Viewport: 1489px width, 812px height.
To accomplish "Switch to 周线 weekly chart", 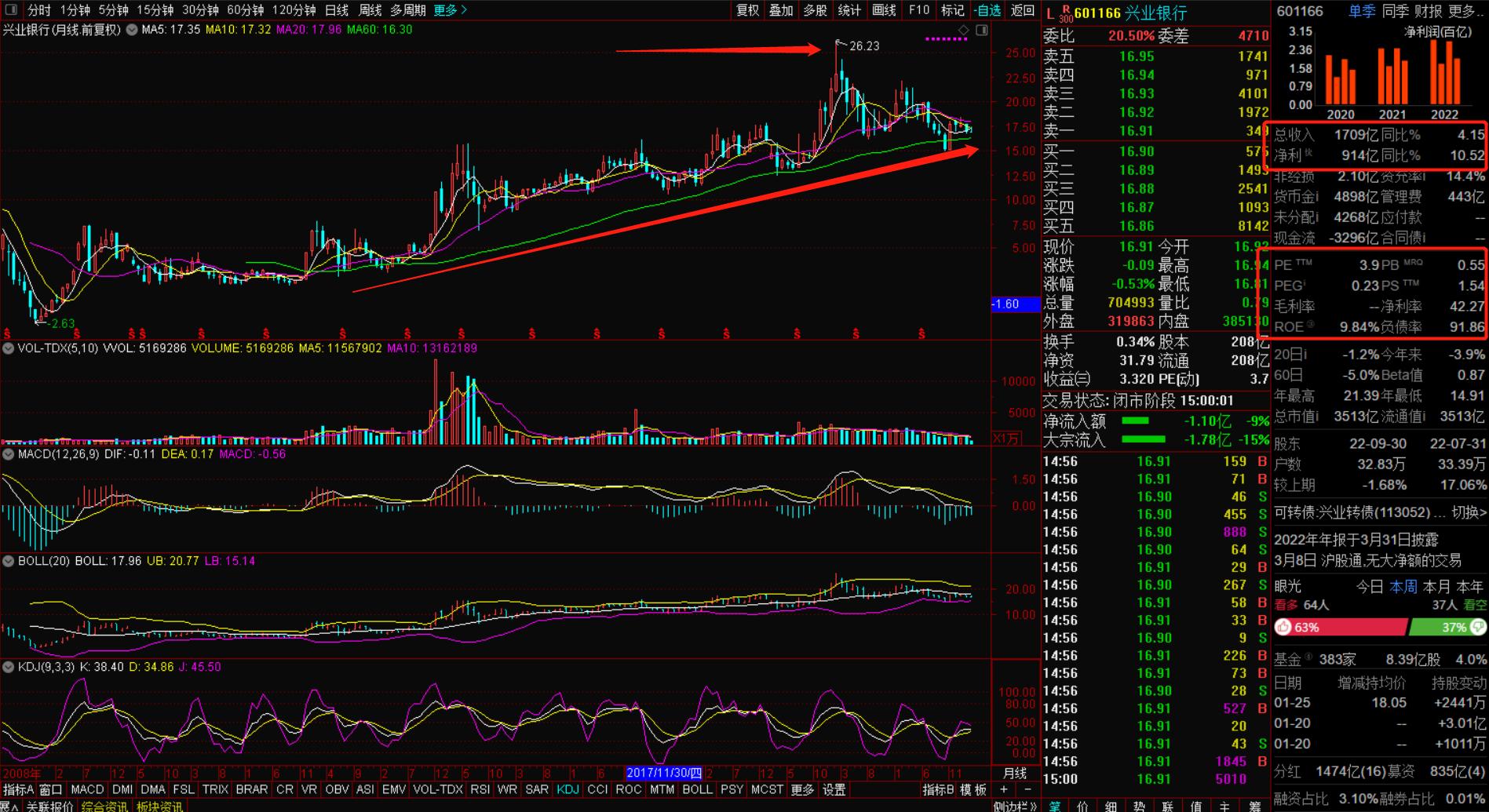I will [x=370, y=10].
